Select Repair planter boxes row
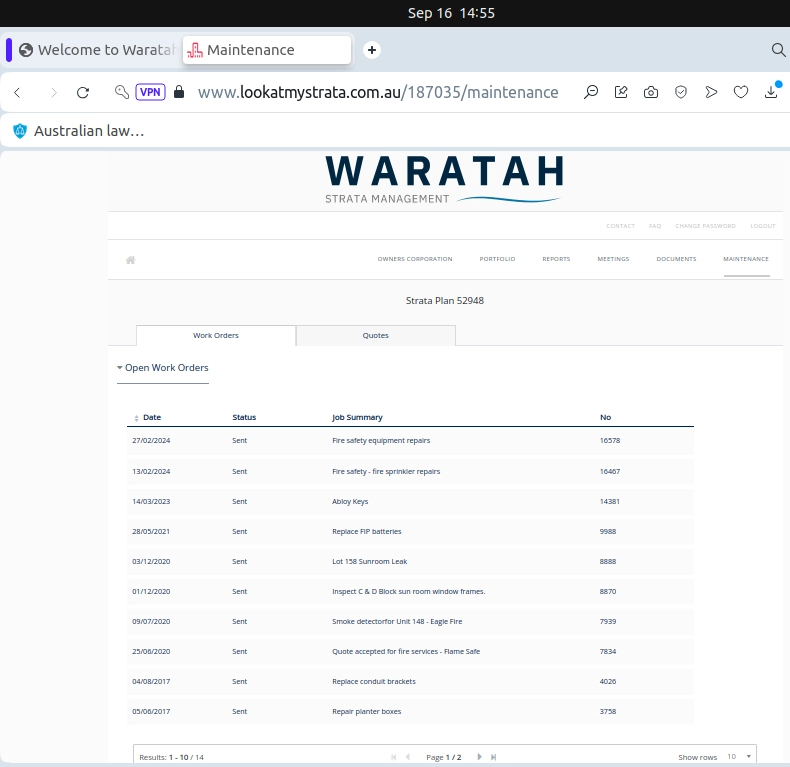790x767 pixels. pyautogui.click(x=410, y=712)
